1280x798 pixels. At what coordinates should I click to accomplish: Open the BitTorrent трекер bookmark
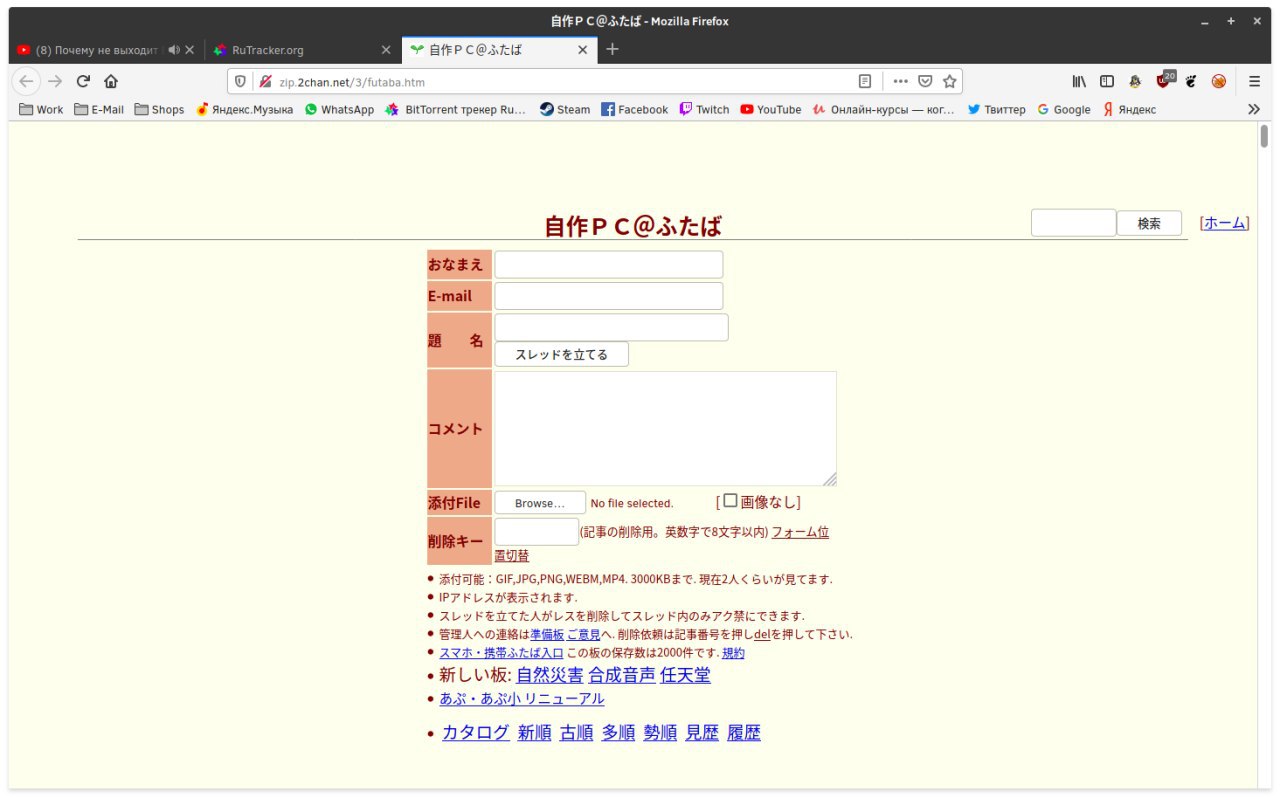[x=455, y=109]
